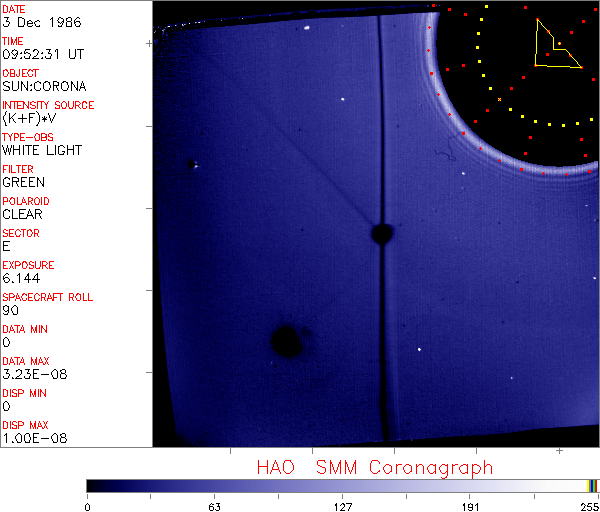Viewport: 600px width, 512px height.
Task: Click the SECTOR label
Action: coord(21,233)
